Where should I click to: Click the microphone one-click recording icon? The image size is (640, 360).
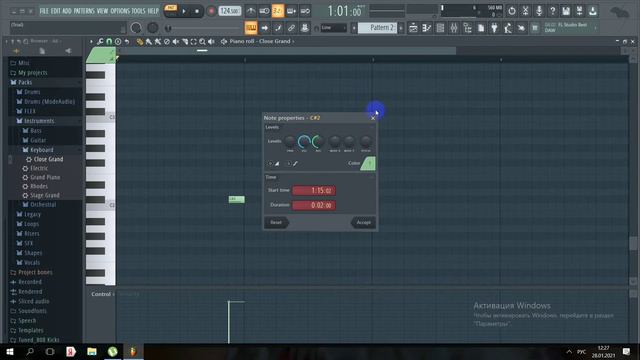point(539,11)
